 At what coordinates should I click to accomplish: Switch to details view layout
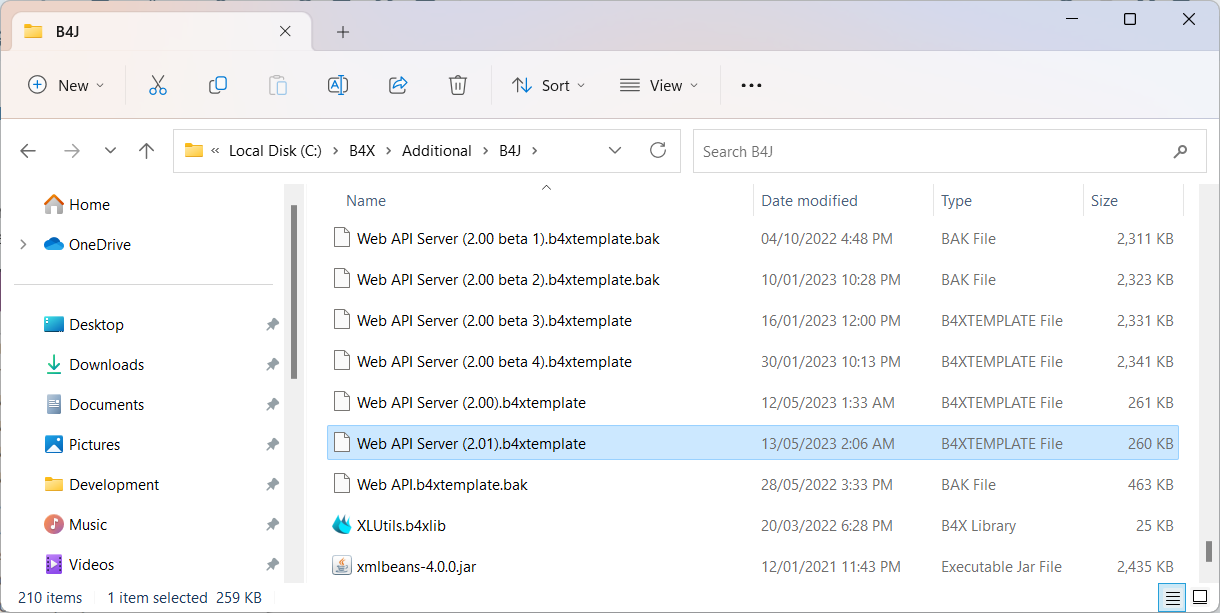(x=1174, y=598)
